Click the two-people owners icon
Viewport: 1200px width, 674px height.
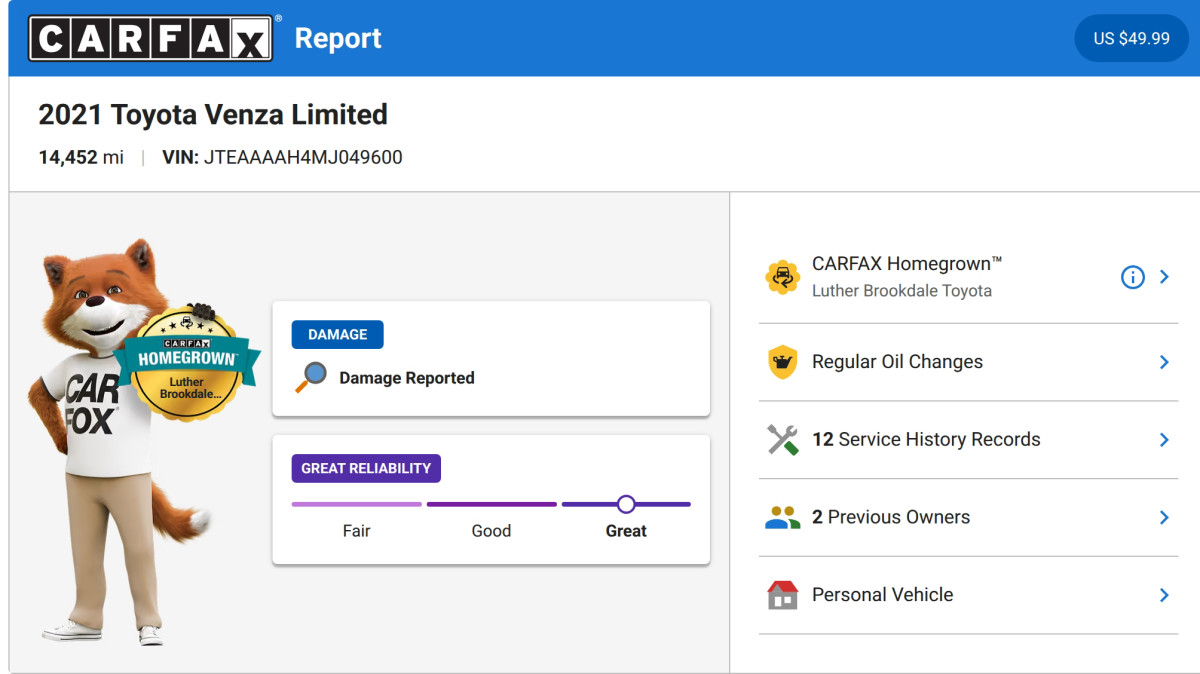(782, 517)
